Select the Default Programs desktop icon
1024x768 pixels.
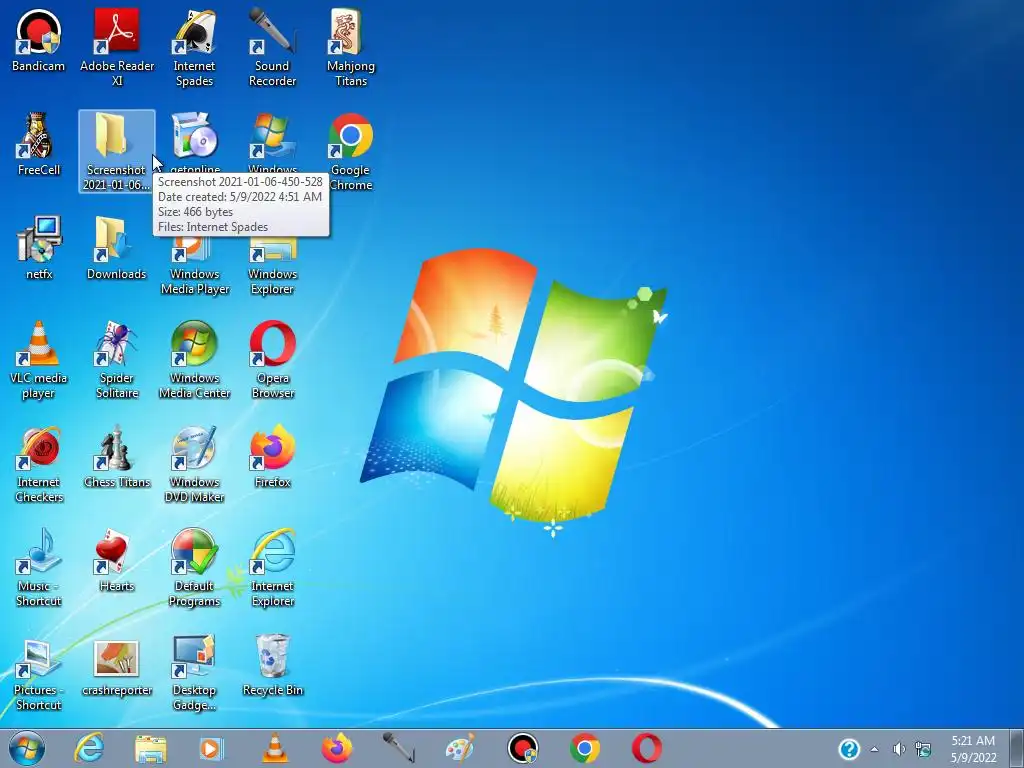click(x=195, y=568)
